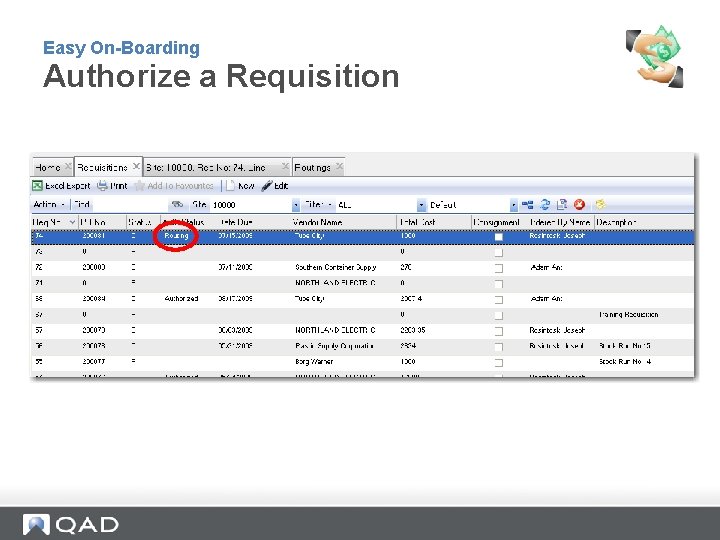Click the refresh arrows icon in filter bar
Image resolution: width=720 pixels, height=540 pixels.
coord(545,205)
